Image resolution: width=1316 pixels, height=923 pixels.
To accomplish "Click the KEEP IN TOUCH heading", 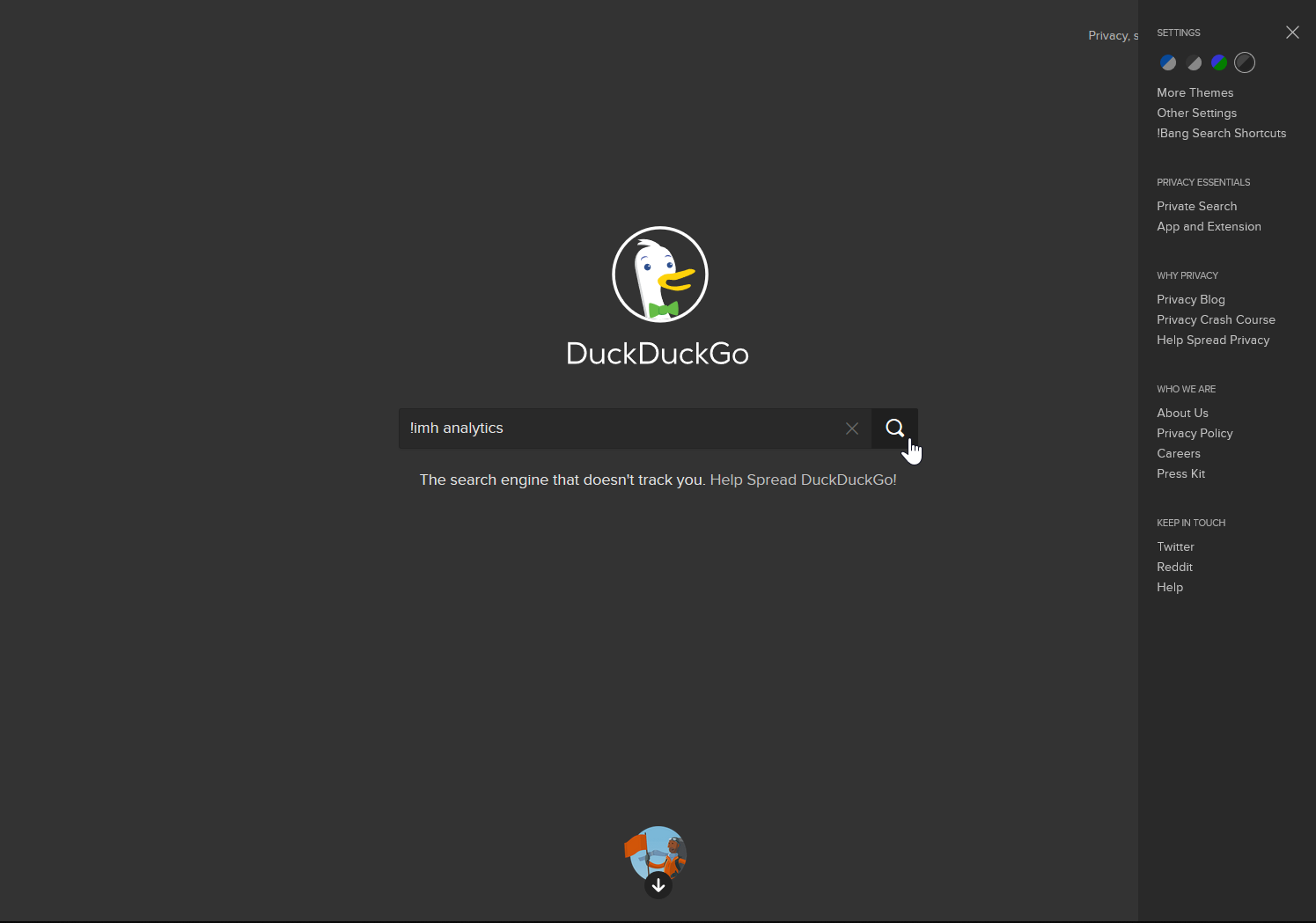I will coord(1191,523).
